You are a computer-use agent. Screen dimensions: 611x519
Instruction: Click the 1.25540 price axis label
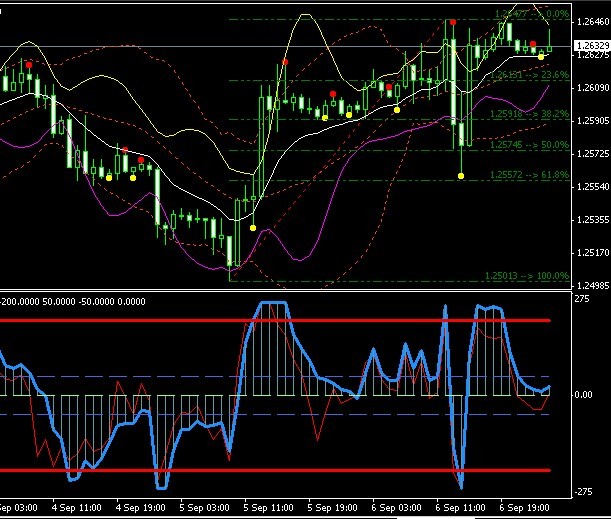(593, 187)
